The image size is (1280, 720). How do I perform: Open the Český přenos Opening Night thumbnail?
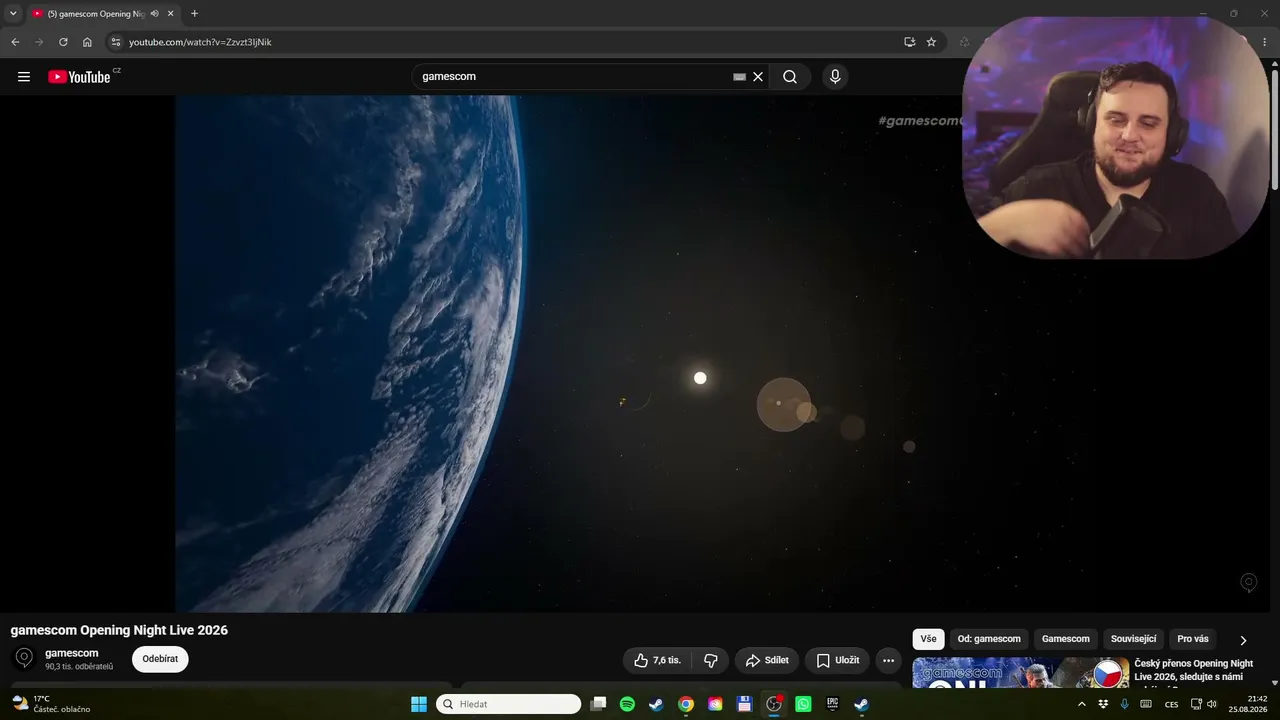(1020, 673)
